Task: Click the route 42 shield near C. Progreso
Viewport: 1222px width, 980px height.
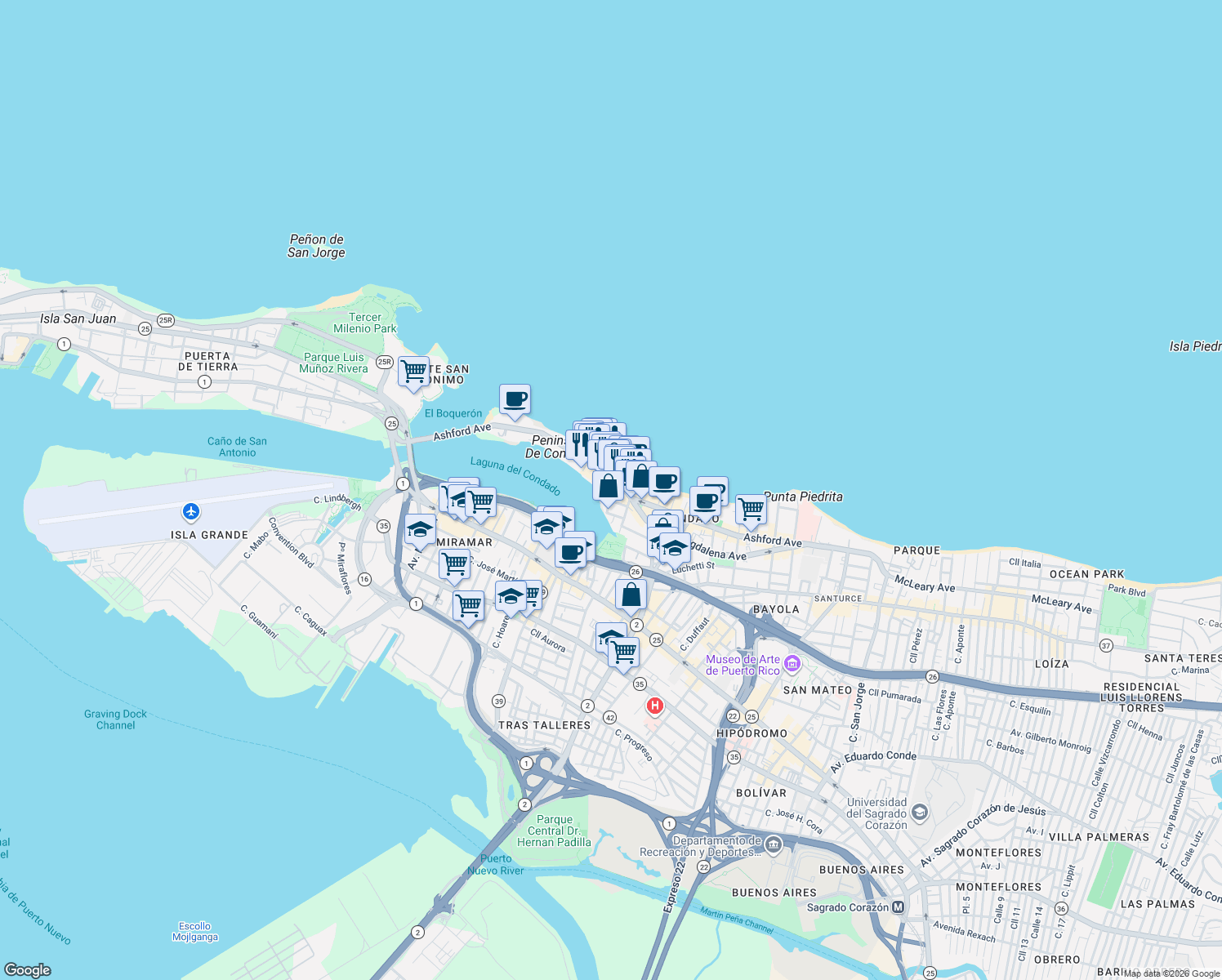Action: tap(609, 717)
